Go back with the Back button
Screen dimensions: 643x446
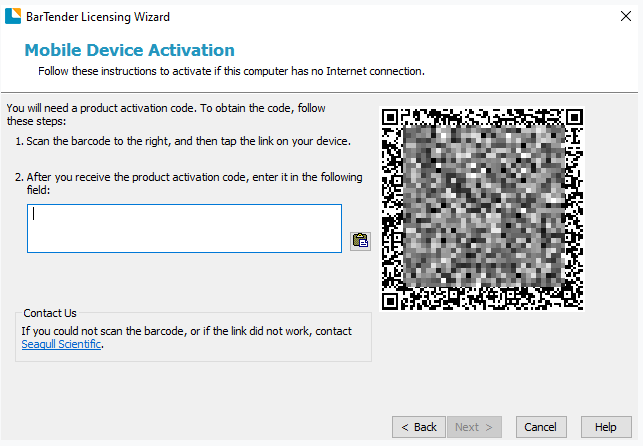[419, 427]
